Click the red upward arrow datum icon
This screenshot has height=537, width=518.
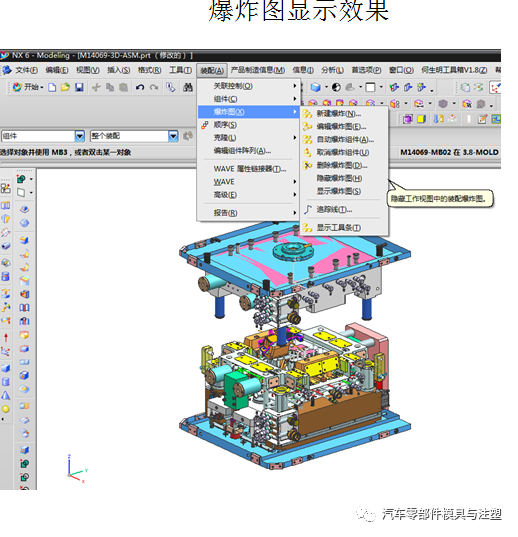coord(6,338)
